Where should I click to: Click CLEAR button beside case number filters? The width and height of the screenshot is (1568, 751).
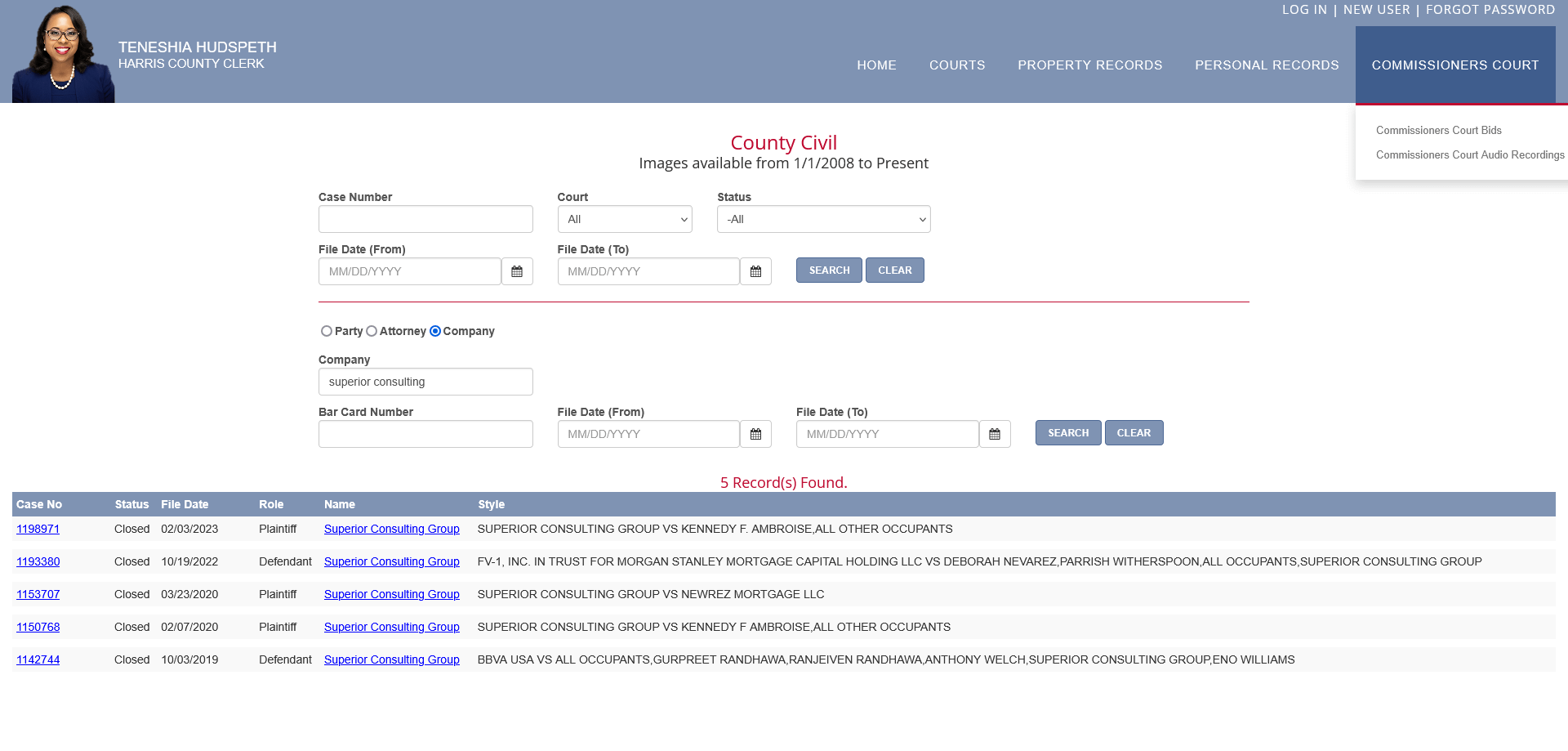[895, 270]
